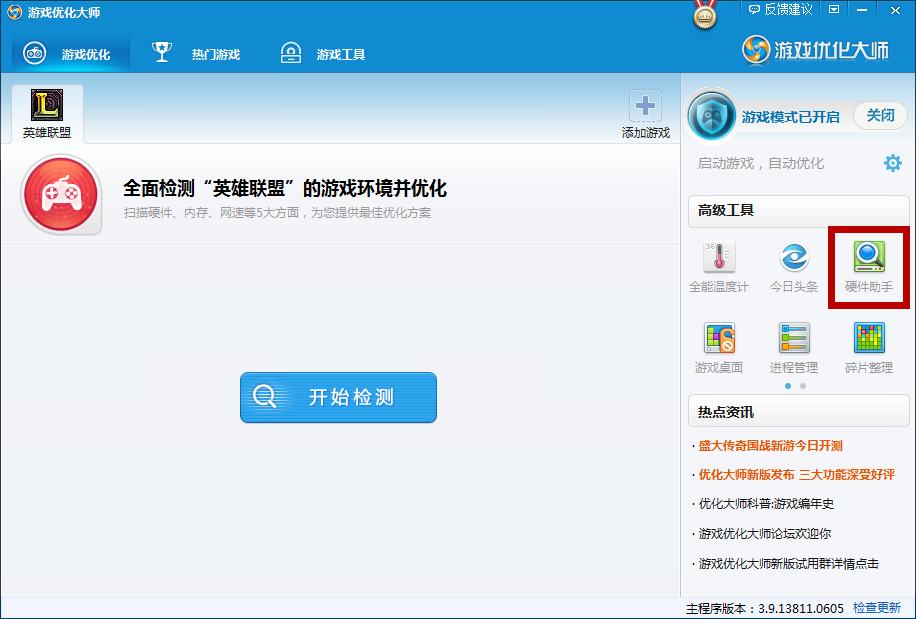The image size is (916, 619).
Task: Select the 游戏优化 tab
Action: (x=68, y=54)
